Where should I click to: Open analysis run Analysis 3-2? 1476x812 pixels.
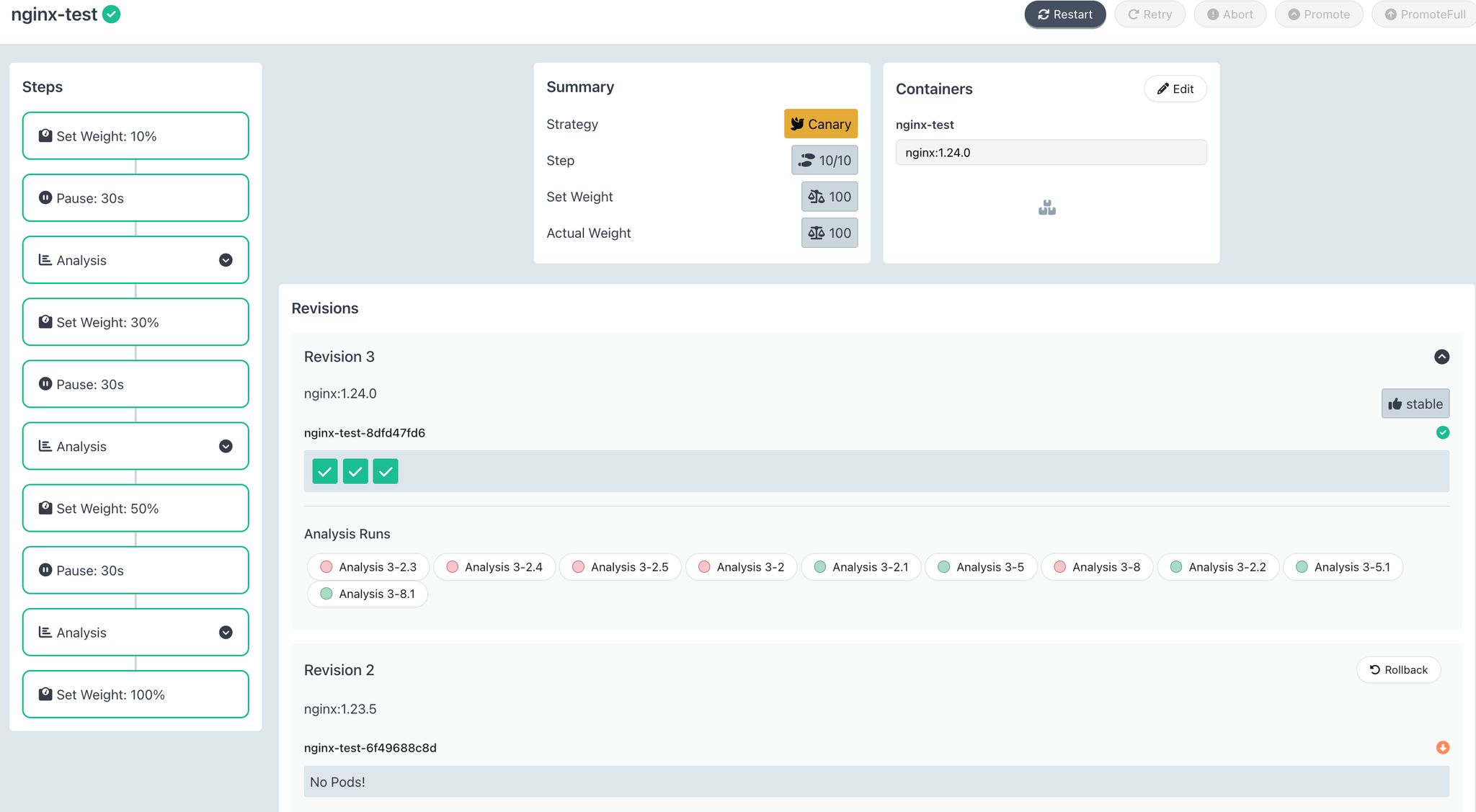tap(741, 567)
